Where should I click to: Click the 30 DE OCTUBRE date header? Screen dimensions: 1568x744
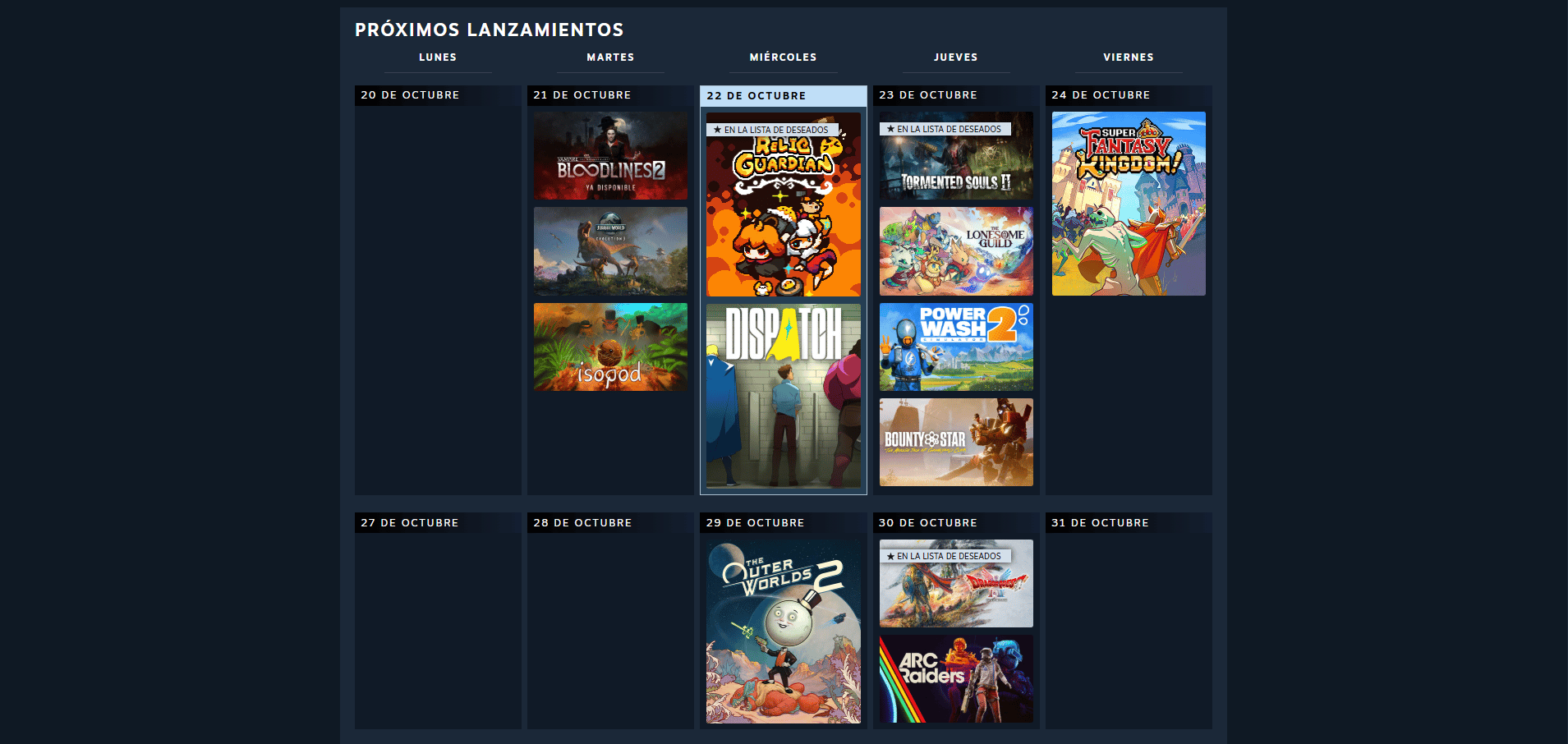pyautogui.click(x=956, y=523)
